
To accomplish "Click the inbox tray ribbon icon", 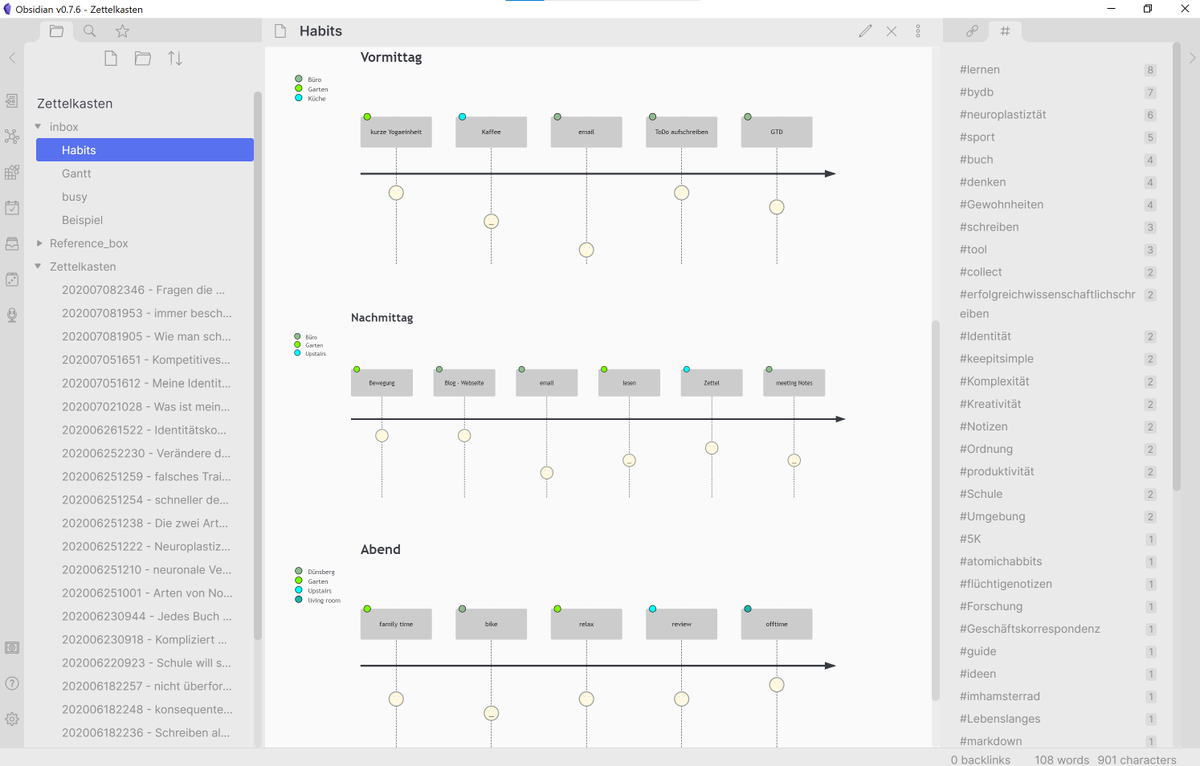I will point(12,243).
